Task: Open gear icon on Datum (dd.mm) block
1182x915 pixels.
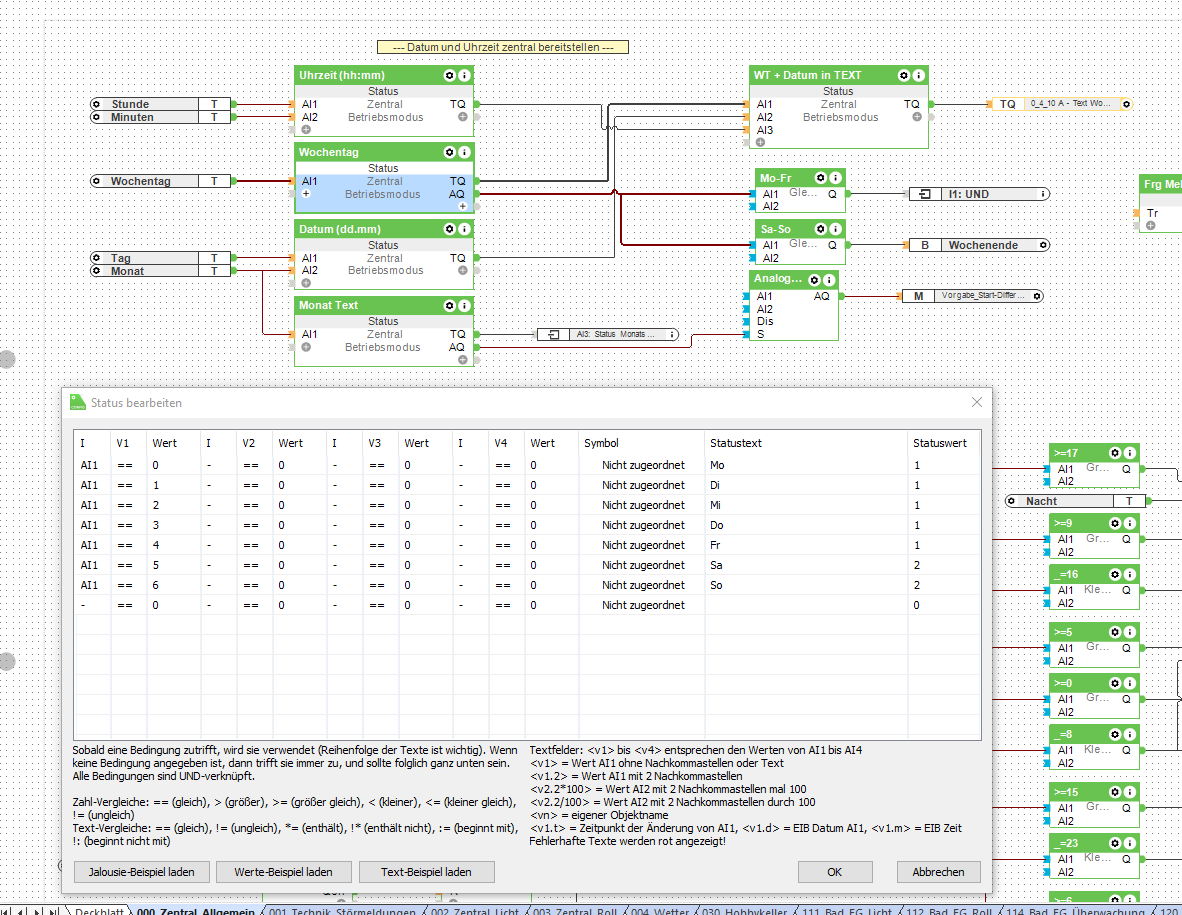Action: pos(450,229)
